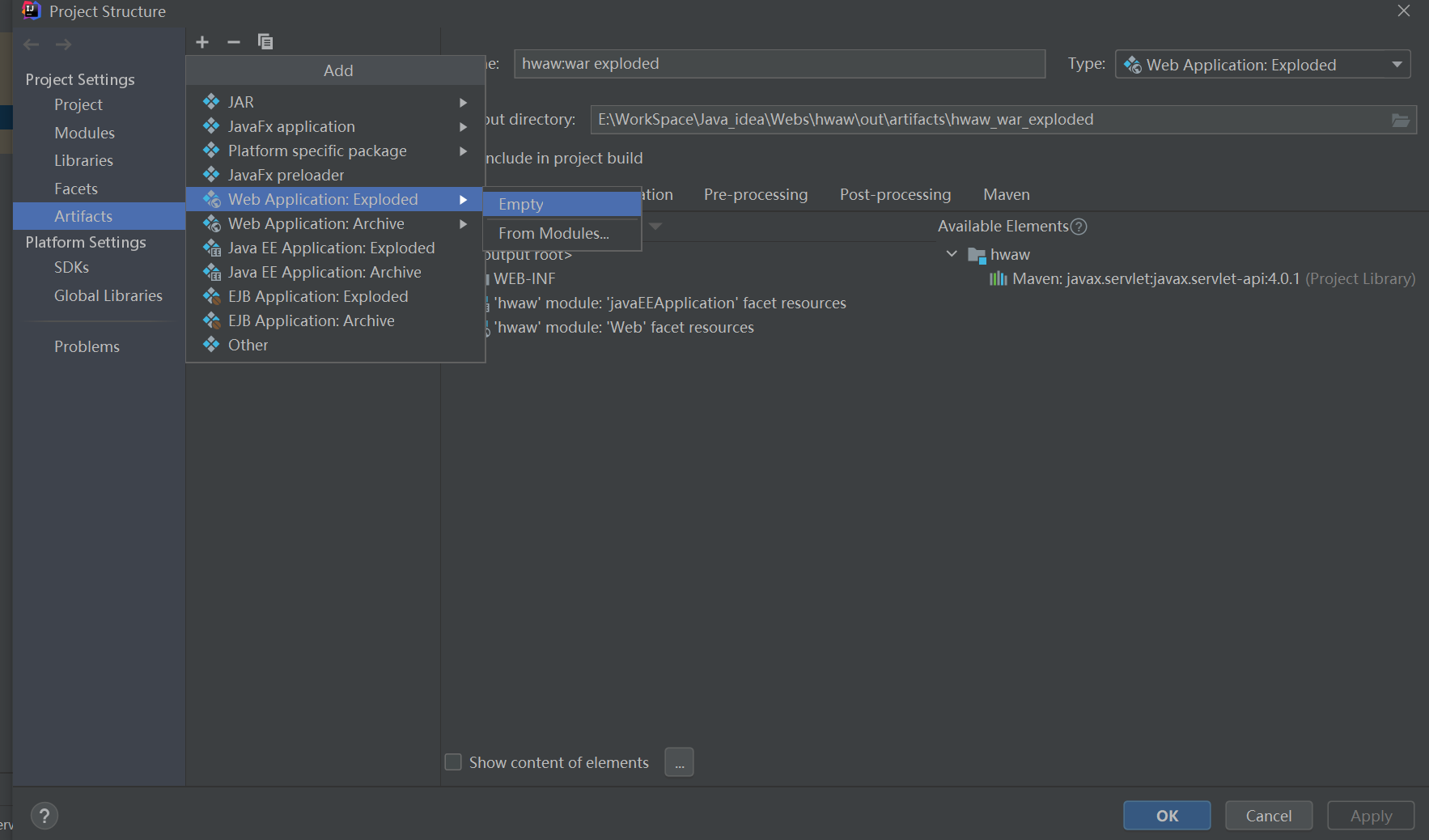Open the Maven tab
1429x840 pixels.
click(1006, 195)
